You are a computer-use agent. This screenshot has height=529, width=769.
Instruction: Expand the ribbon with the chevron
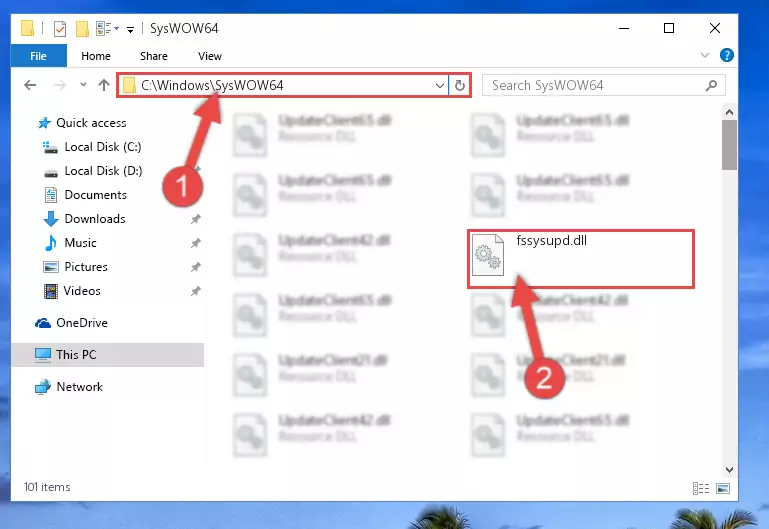[705, 55]
